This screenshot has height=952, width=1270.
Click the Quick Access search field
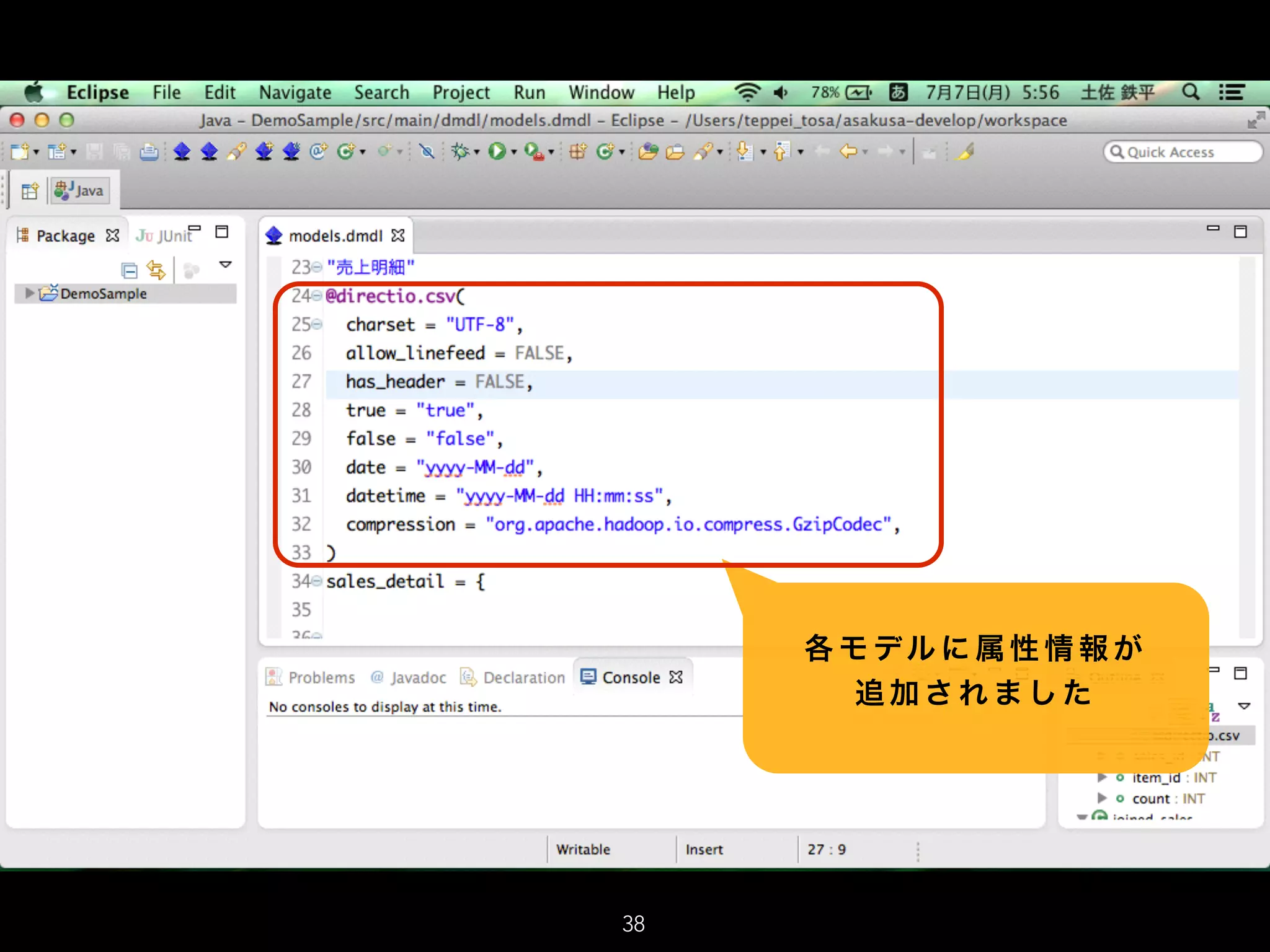coord(1181,152)
